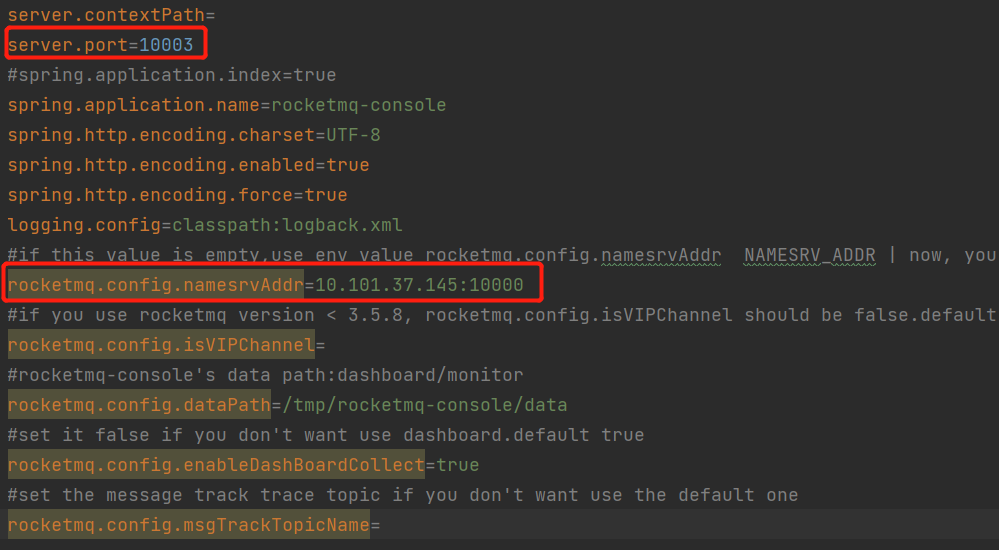Click the comment about message track trace topic
The image size is (999, 550).
(x=403, y=495)
